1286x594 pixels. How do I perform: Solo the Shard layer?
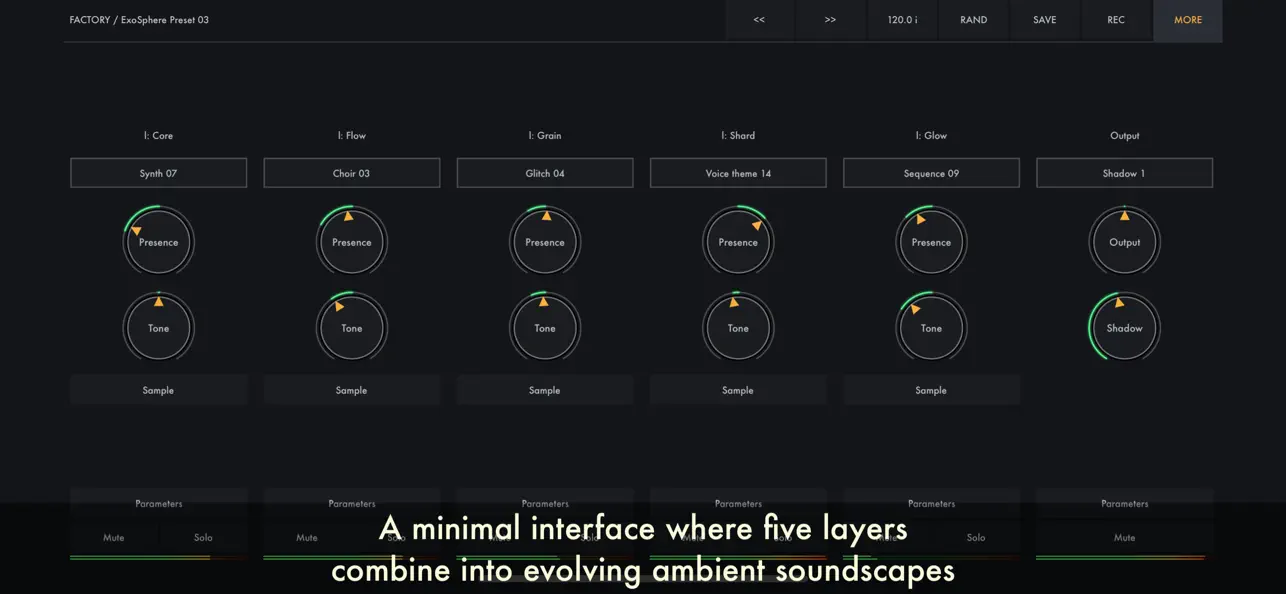click(x=783, y=537)
